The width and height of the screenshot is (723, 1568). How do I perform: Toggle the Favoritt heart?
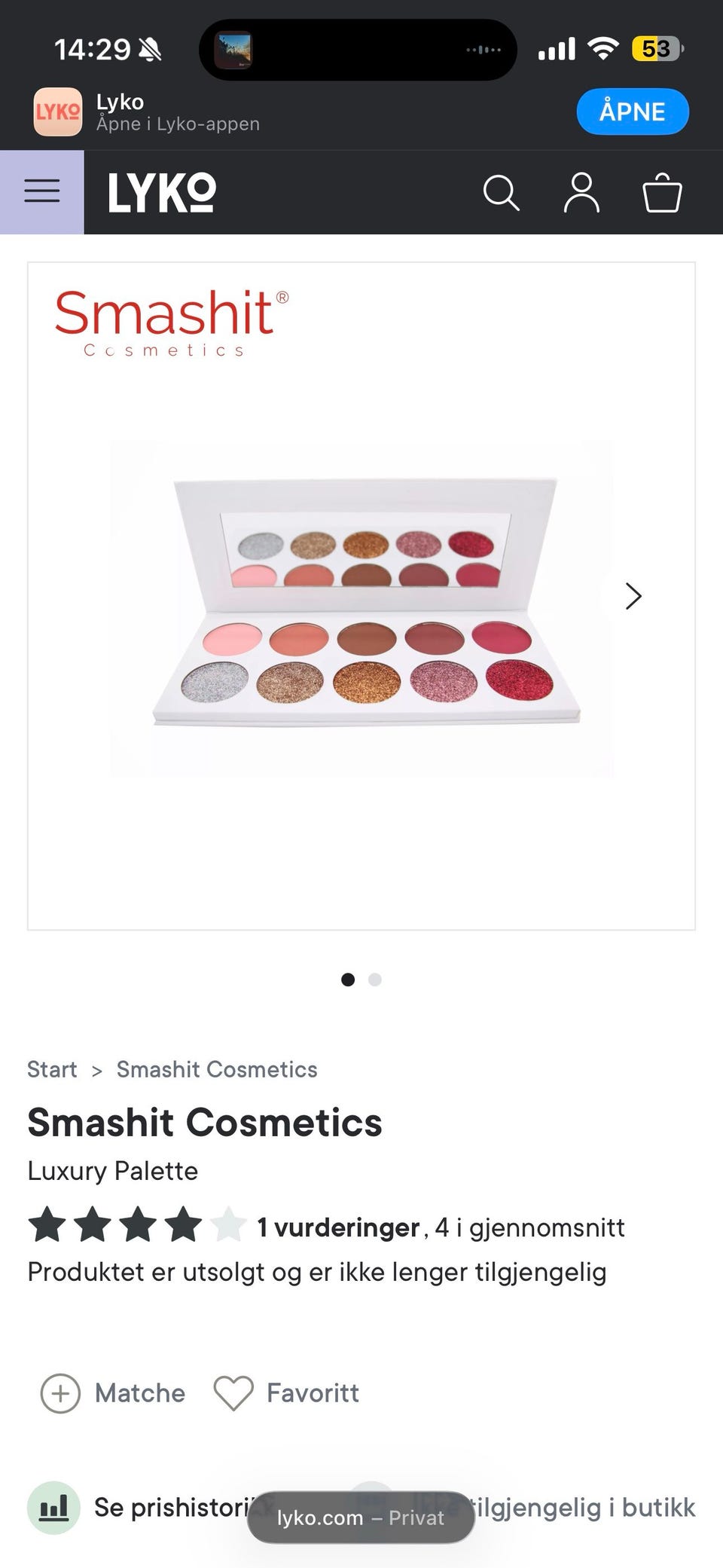pos(233,1393)
